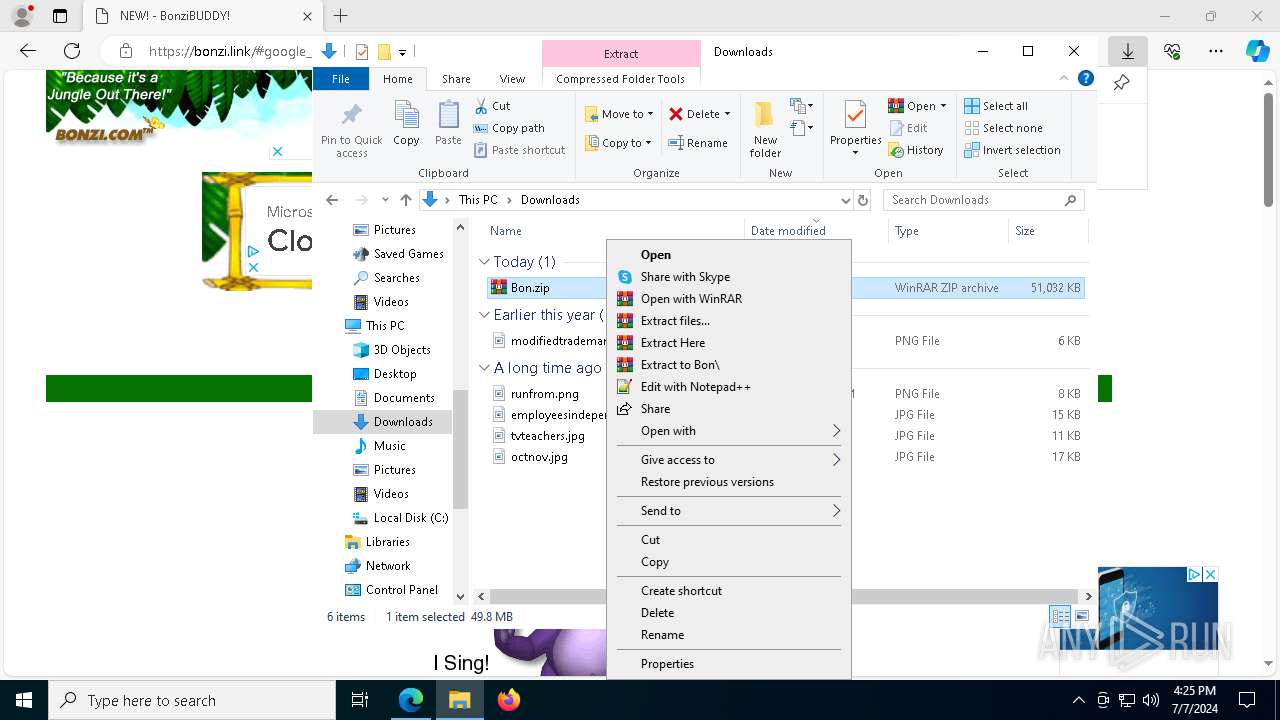The height and width of the screenshot is (720, 1280).
Task: Switch to Details view icon
Action: click(x=1060, y=617)
